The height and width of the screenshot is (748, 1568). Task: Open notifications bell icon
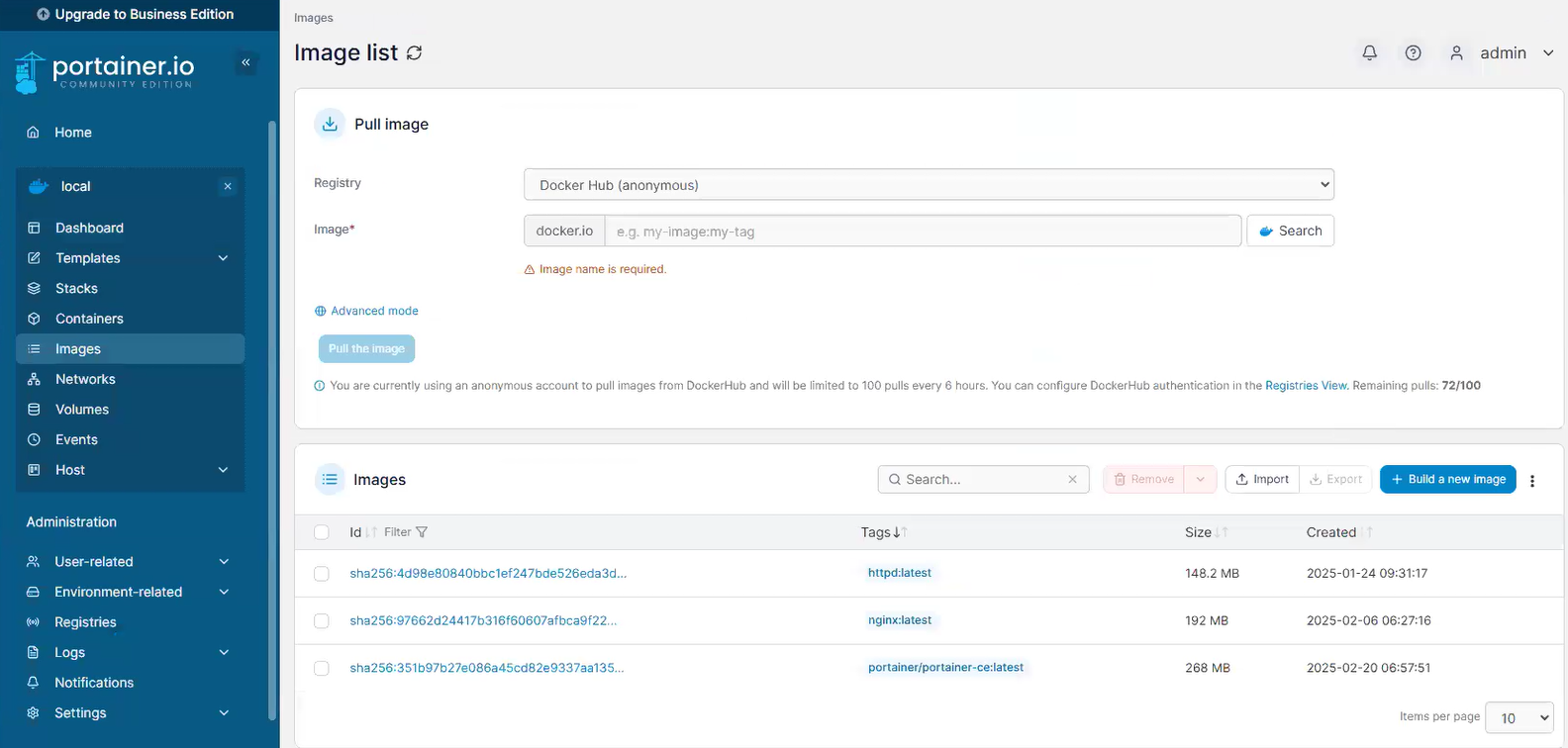point(1369,53)
